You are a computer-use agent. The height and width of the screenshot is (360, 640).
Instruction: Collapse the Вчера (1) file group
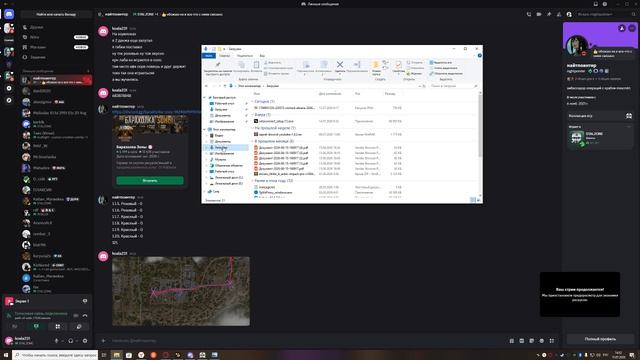[252, 115]
